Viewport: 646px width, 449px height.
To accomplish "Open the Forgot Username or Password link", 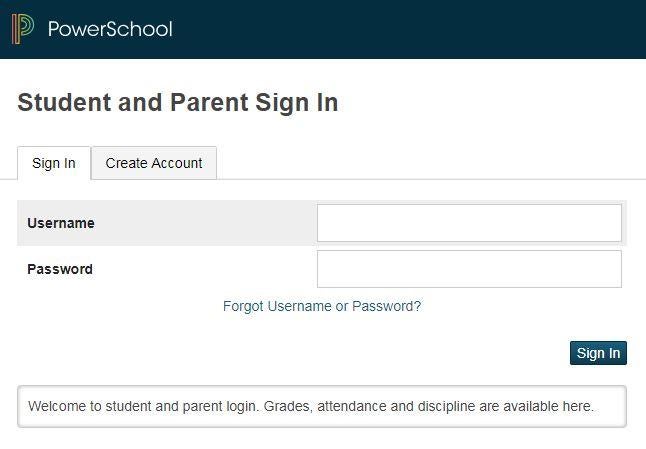I will point(322,306).
